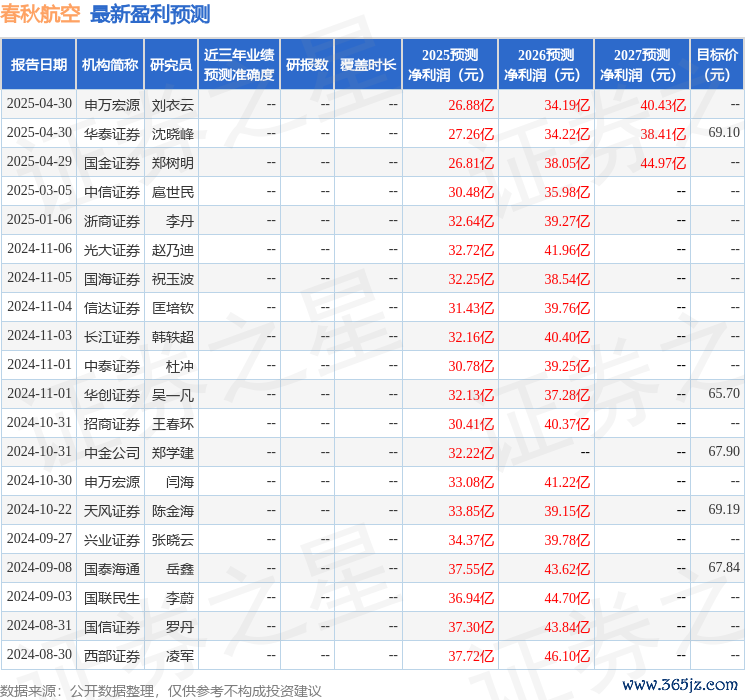
Task: Click target price 65.70
Action: coord(724,393)
